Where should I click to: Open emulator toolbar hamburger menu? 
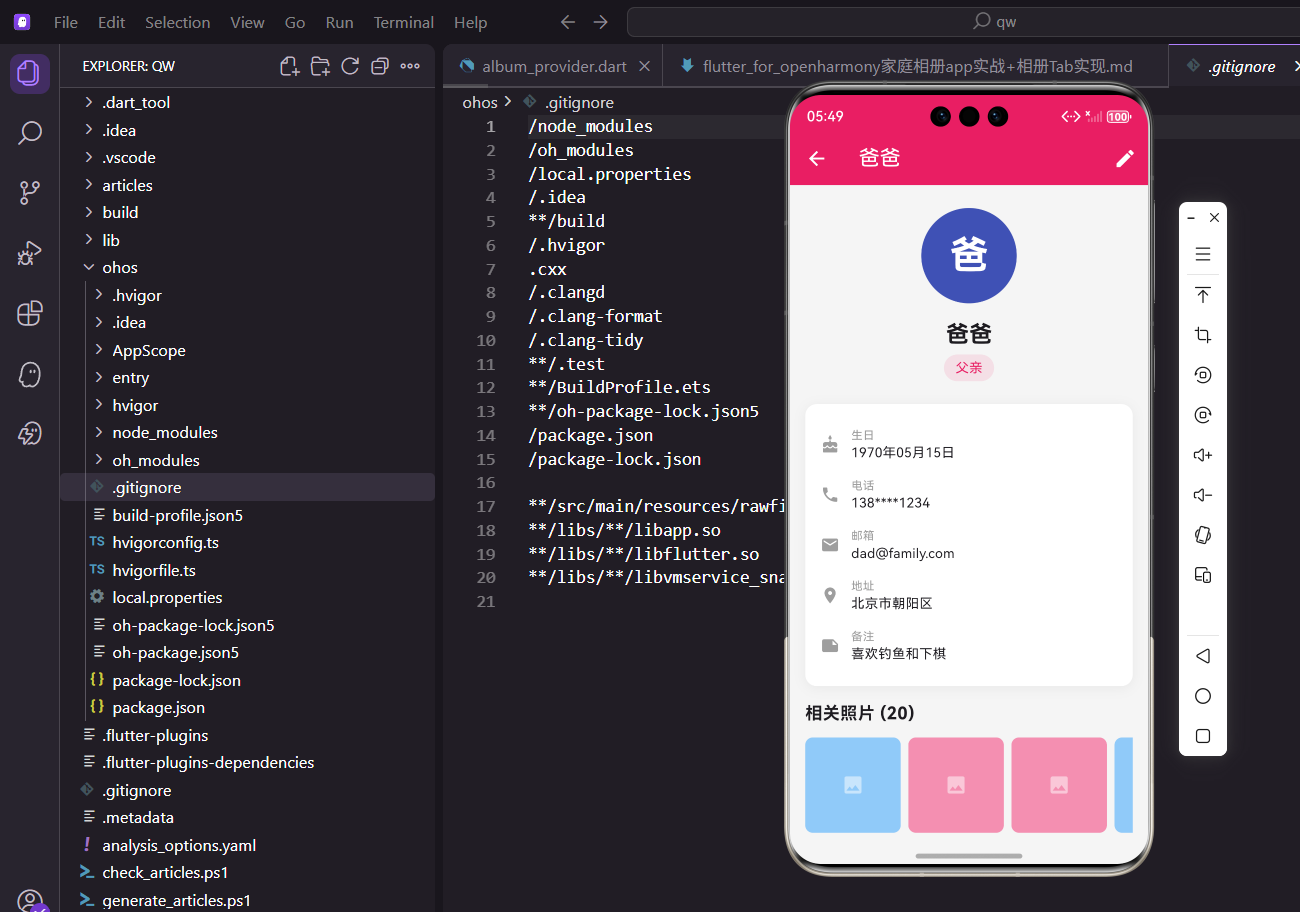[x=1203, y=254]
